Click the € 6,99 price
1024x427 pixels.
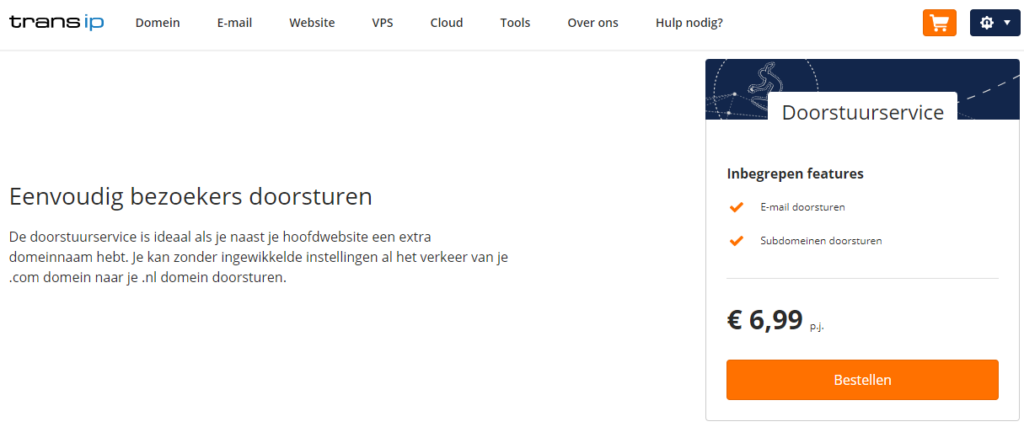(x=765, y=320)
